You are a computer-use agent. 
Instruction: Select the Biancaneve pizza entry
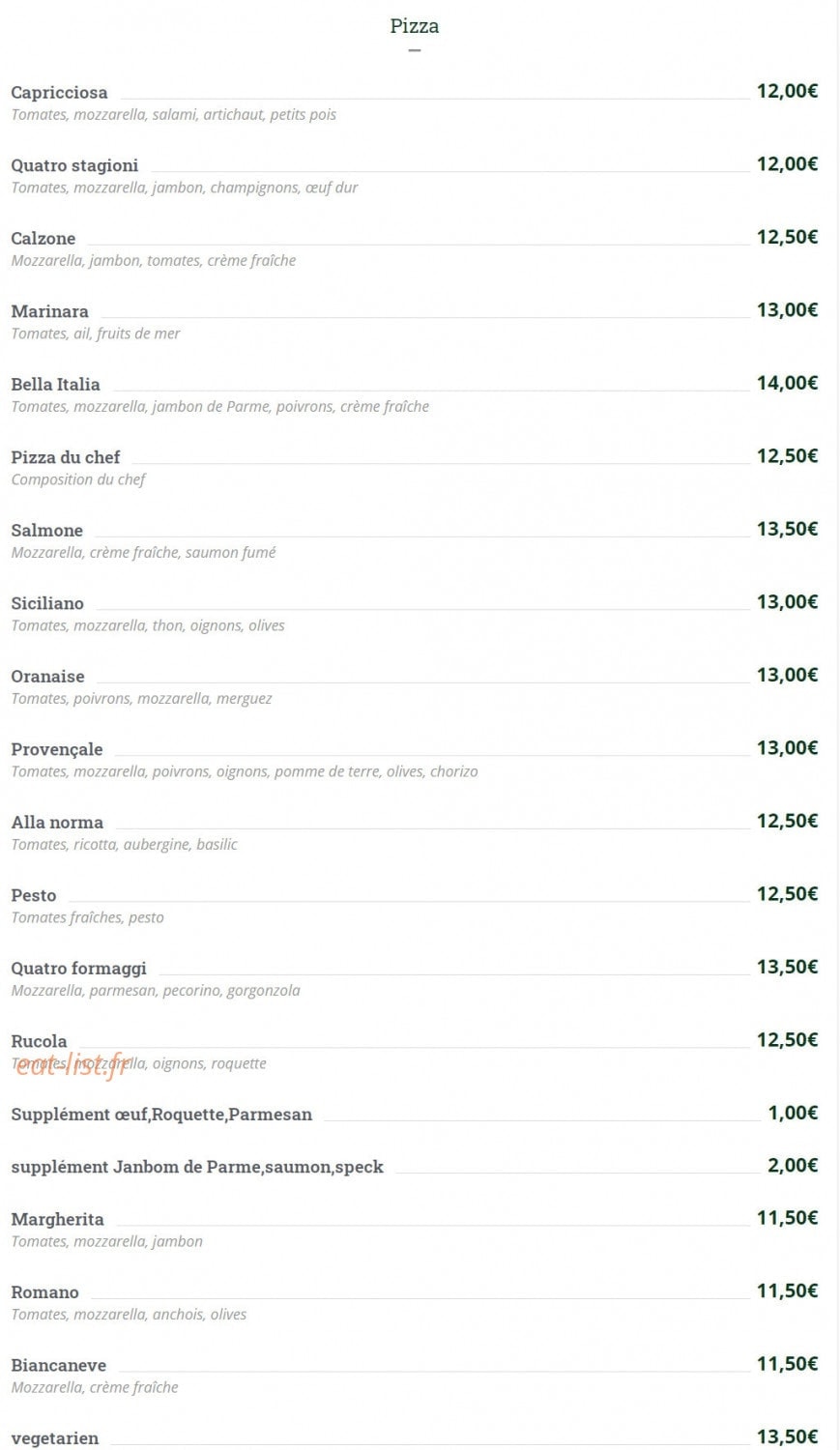tap(58, 1366)
